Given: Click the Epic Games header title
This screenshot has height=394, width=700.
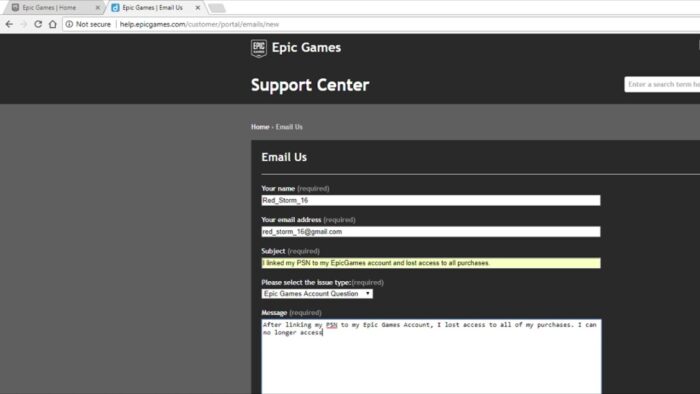Looking at the screenshot, I should pyautogui.click(x=306, y=47).
